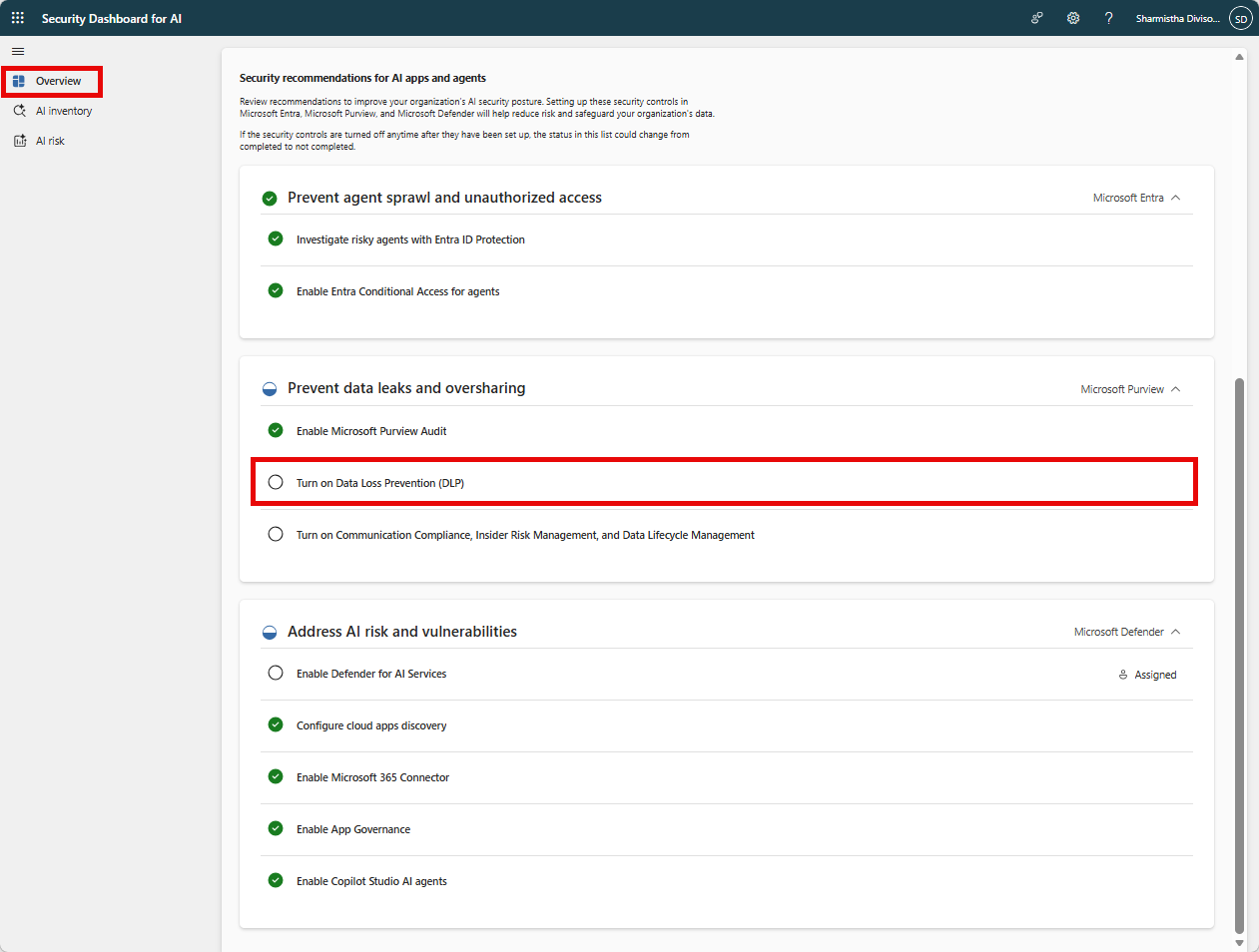Click the hamburger navigation toggle icon
Screen dimensions: 1259x952
[18, 51]
